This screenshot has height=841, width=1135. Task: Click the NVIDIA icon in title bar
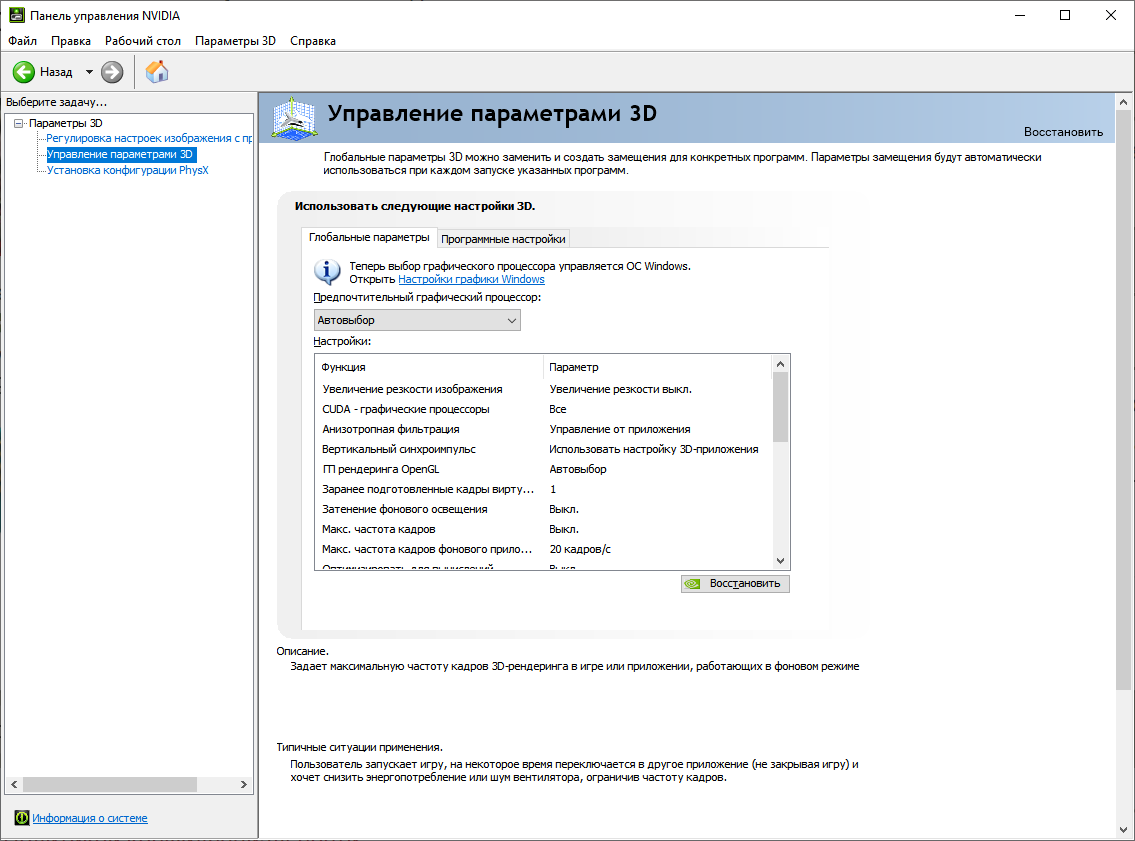(x=17, y=16)
